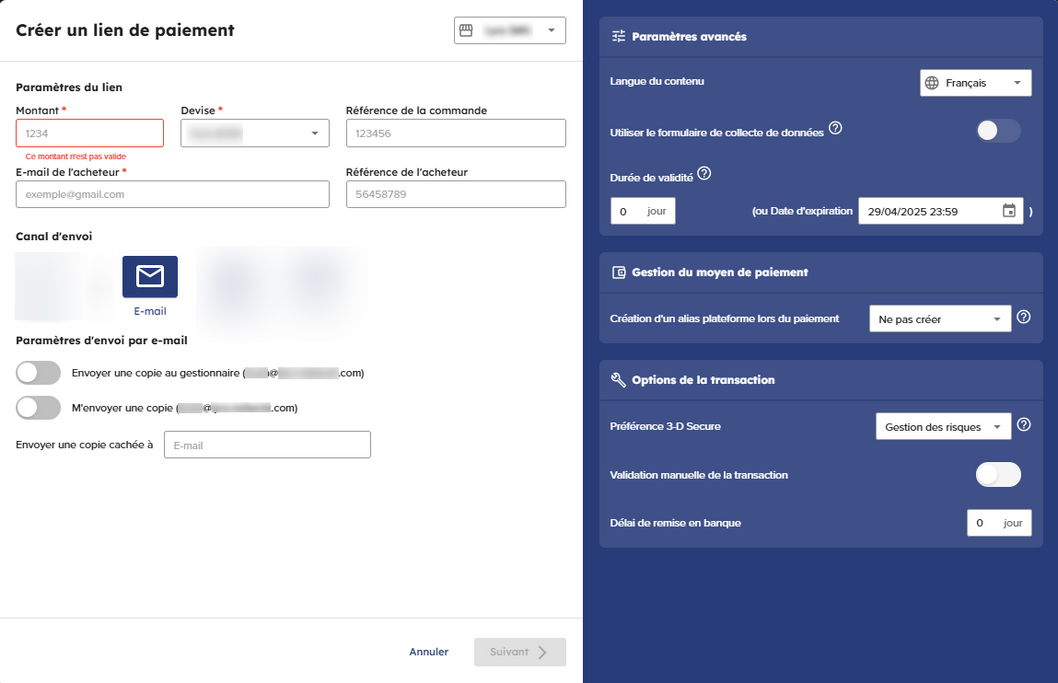Click help icon beside data collection form
This screenshot has height=683, width=1058.
(x=835, y=128)
